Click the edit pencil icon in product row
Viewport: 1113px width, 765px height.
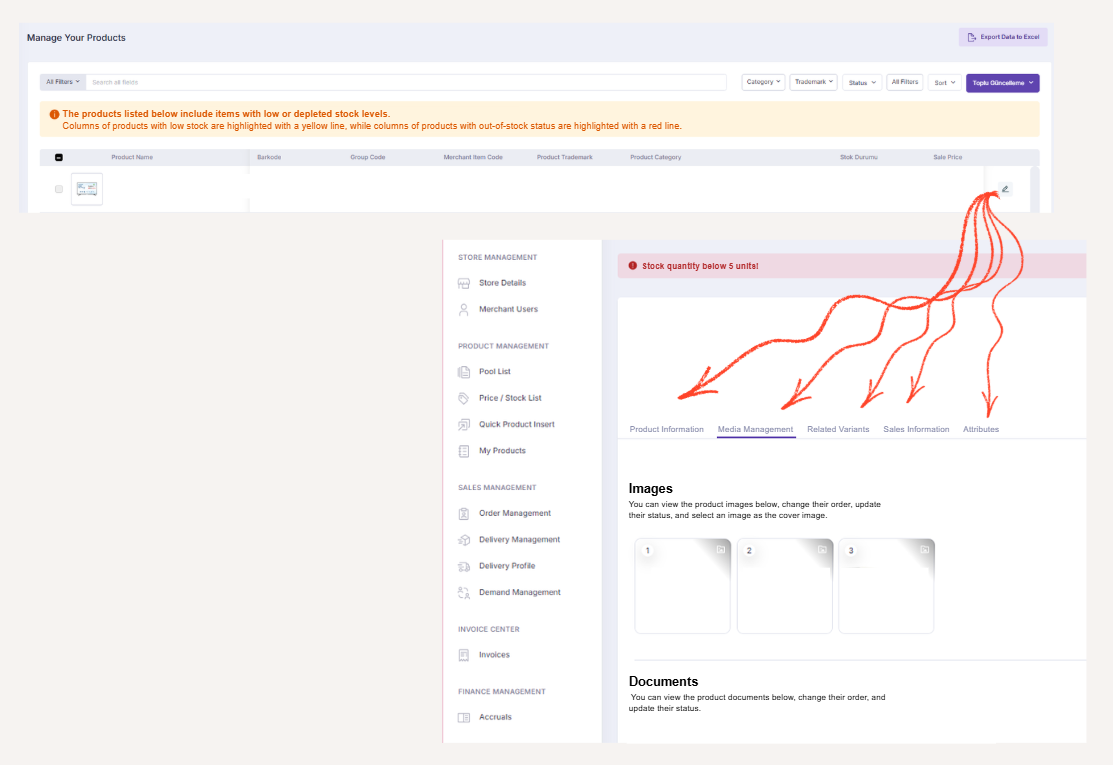(1005, 188)
